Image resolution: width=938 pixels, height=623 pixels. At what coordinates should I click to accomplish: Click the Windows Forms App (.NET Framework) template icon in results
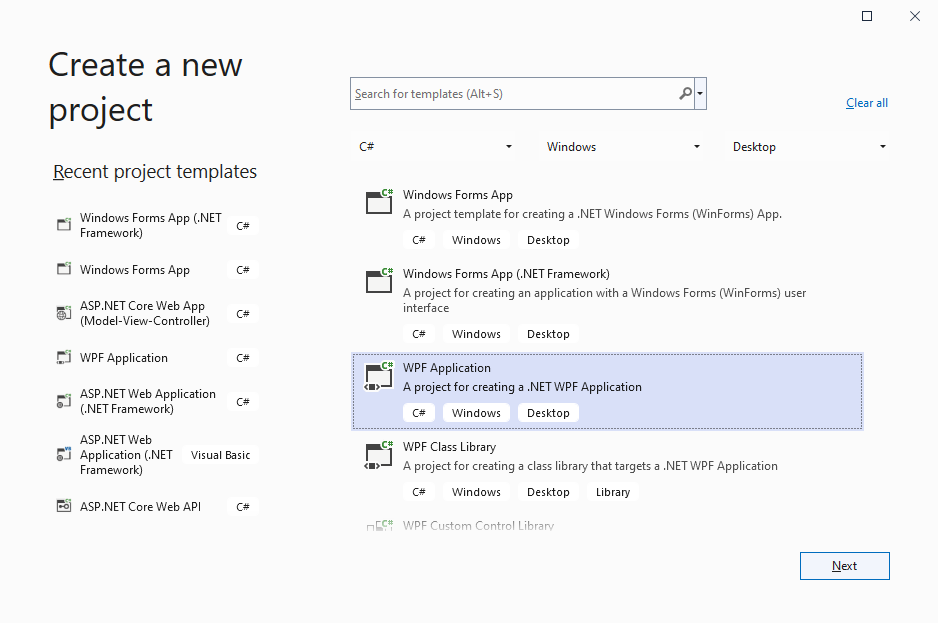click(379, 281)
